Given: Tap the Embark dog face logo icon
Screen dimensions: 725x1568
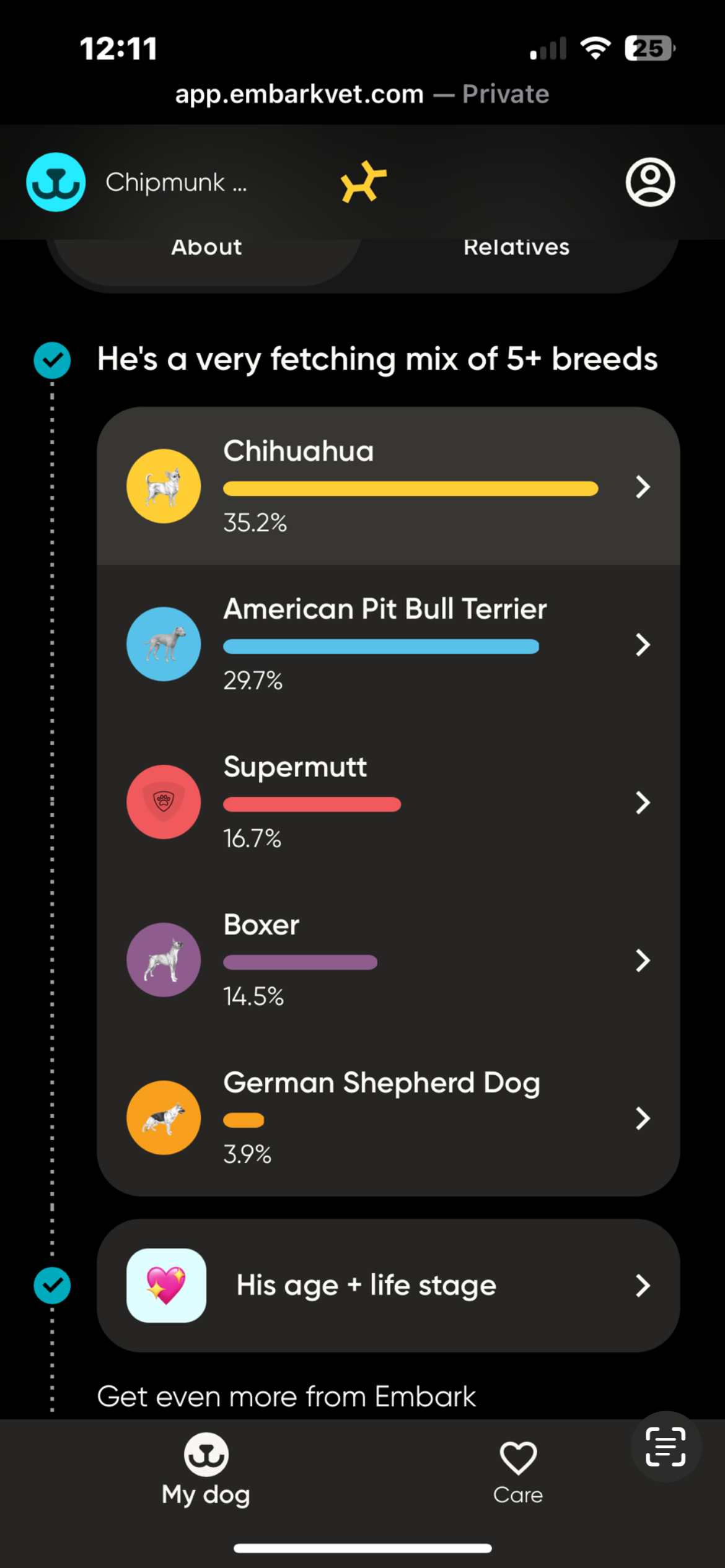Looking at the screenshot, I should [56, 182].
